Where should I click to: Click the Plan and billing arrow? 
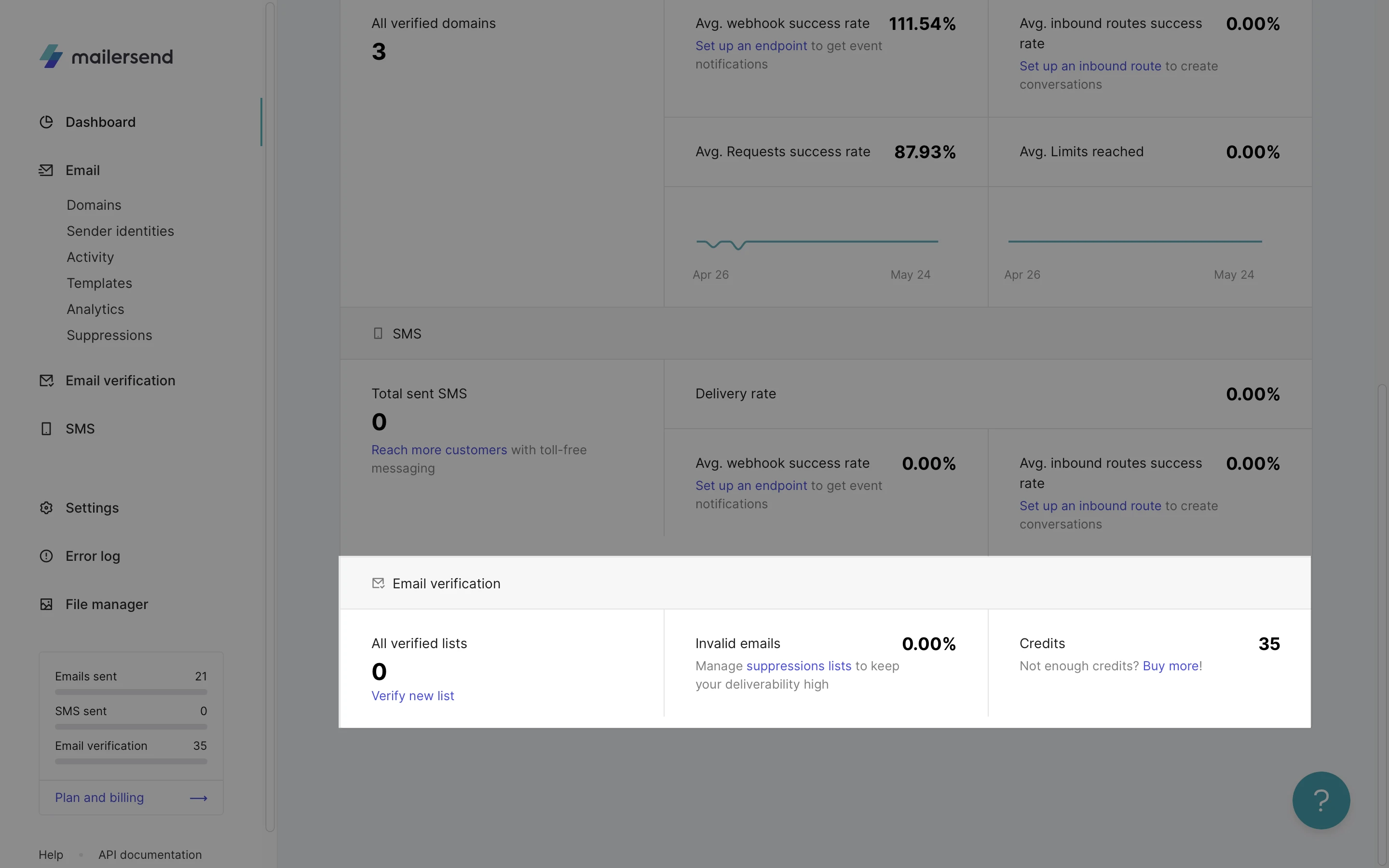click(x=199, y=798)
